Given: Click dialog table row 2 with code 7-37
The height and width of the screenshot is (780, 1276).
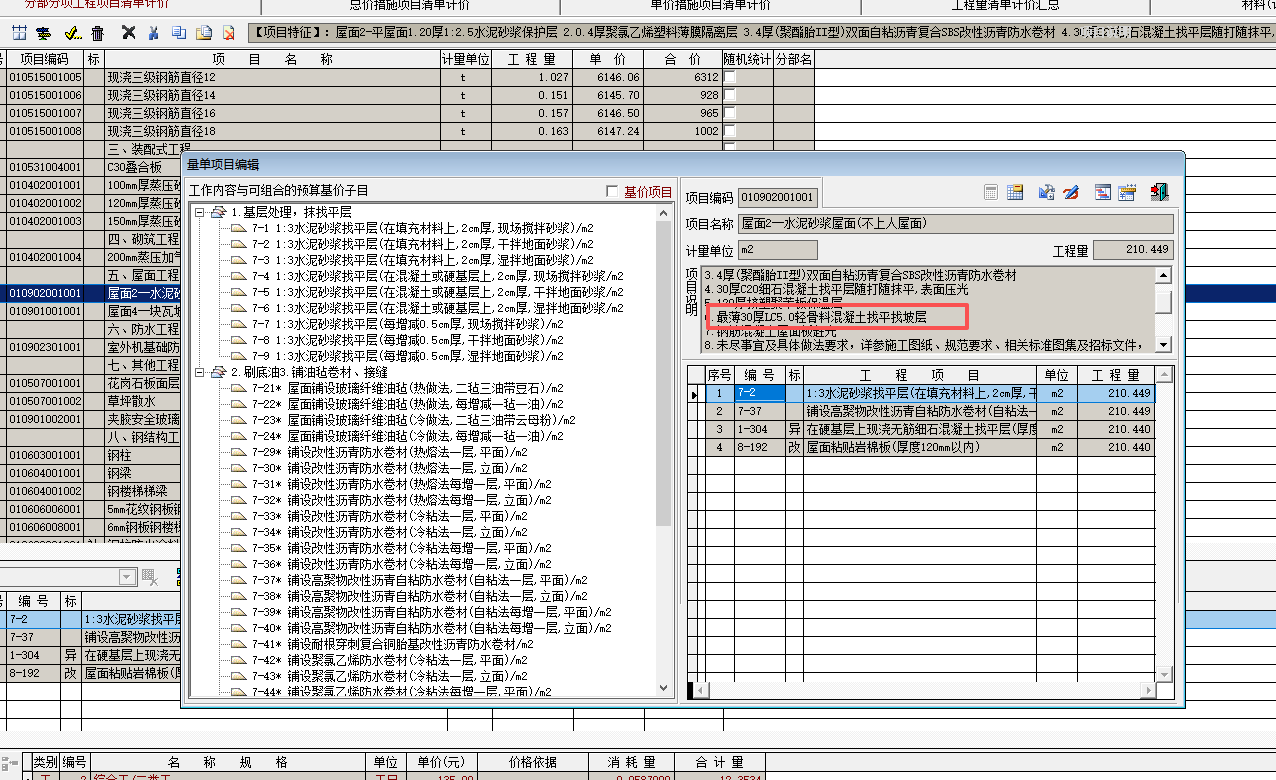Looking at the screenshot, I should click(x=921, y=411).
